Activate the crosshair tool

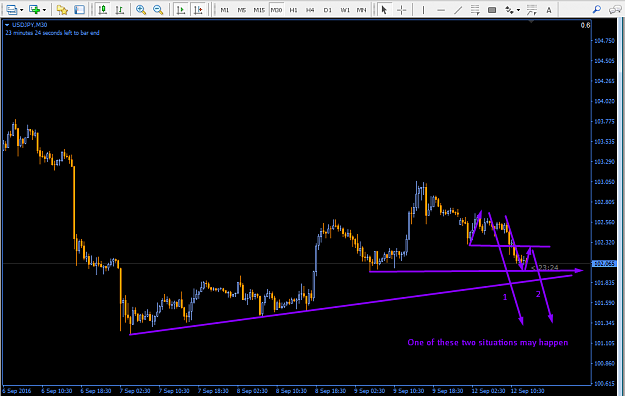tap(402, 10)
